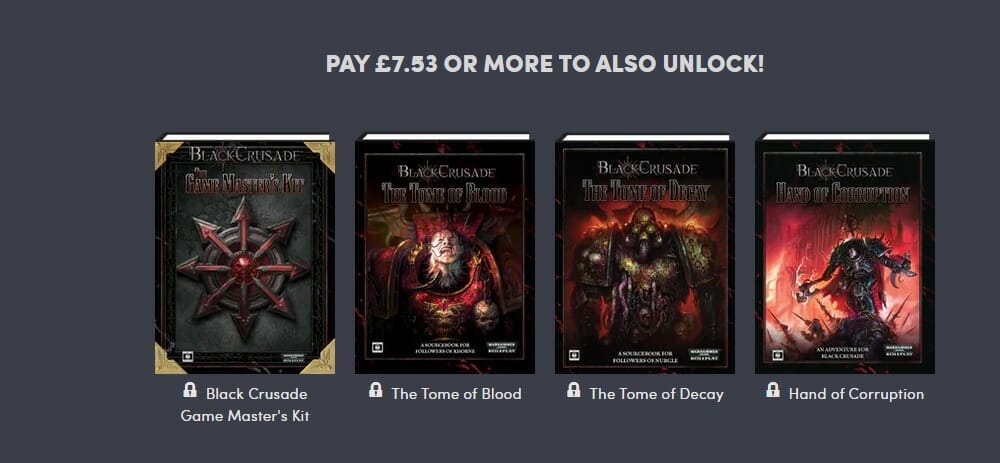This screenshot has width=1000, height=463.
Task: Click the padlock icon before Hand of Corruption
Action: point(773,390)
